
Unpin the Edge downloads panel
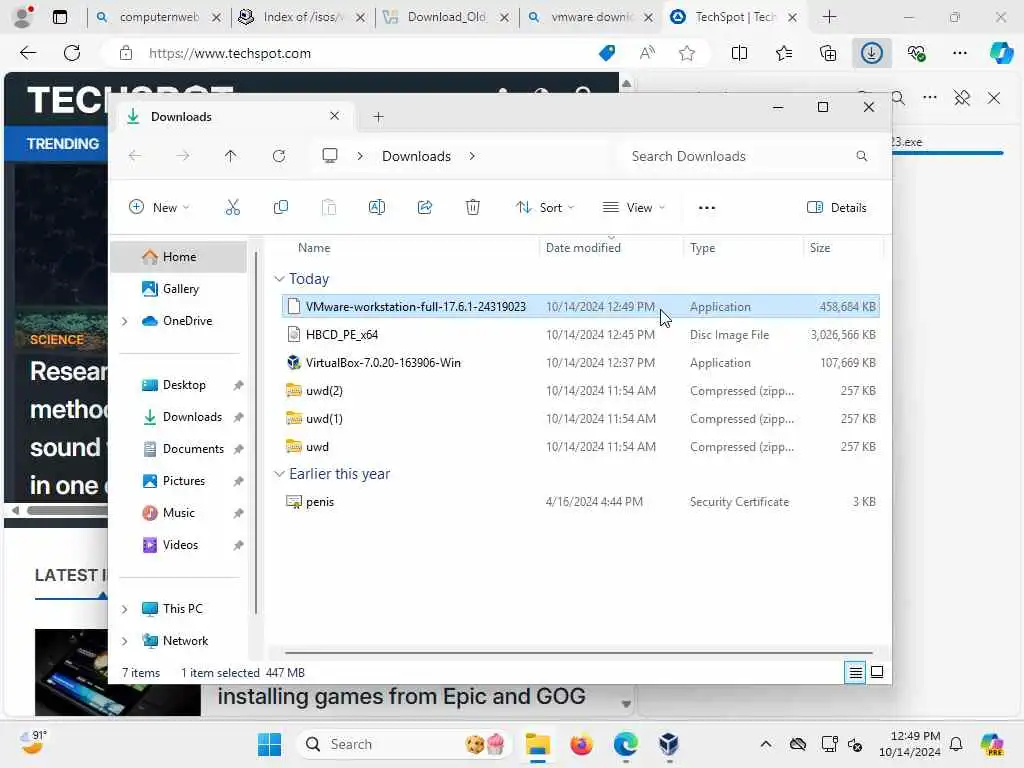click(x=961, y=99)
